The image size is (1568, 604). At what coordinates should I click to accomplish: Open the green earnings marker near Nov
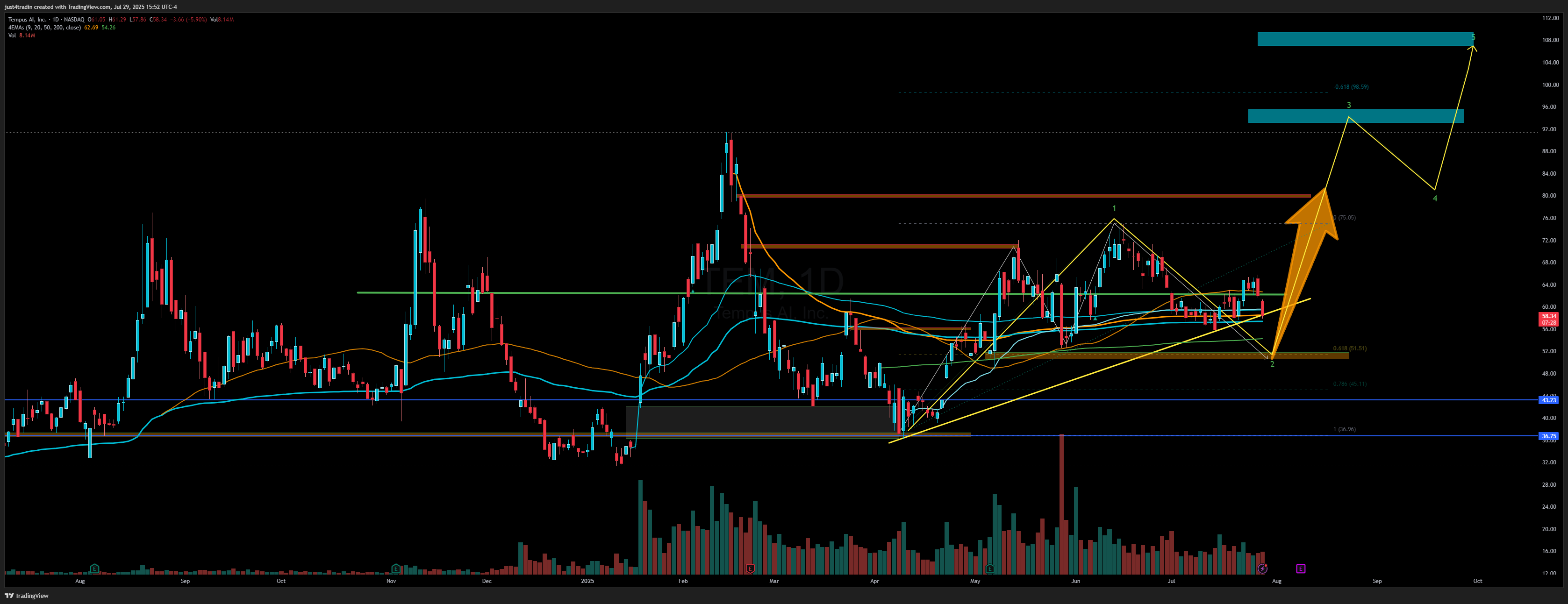[x=396, y=568]
